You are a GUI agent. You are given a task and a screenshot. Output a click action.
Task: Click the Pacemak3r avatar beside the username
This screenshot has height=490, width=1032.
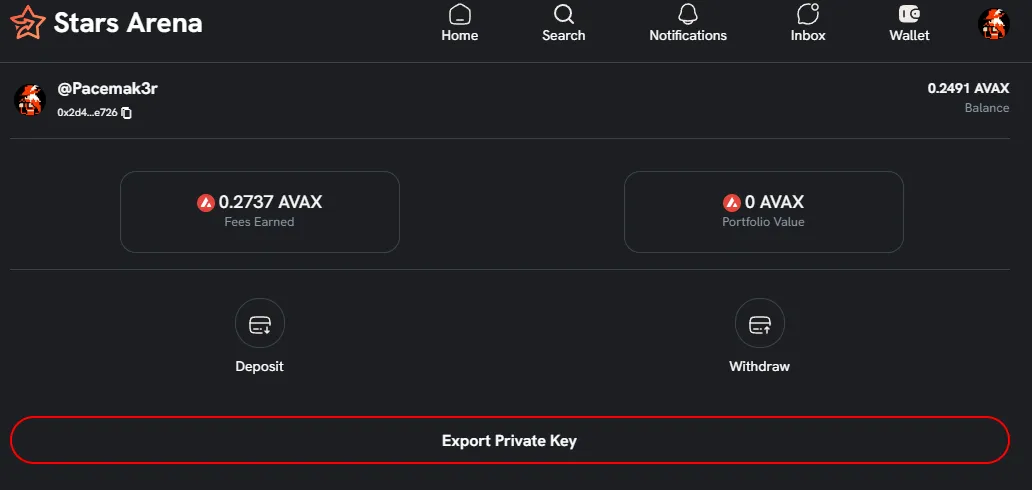click(30, 100)
